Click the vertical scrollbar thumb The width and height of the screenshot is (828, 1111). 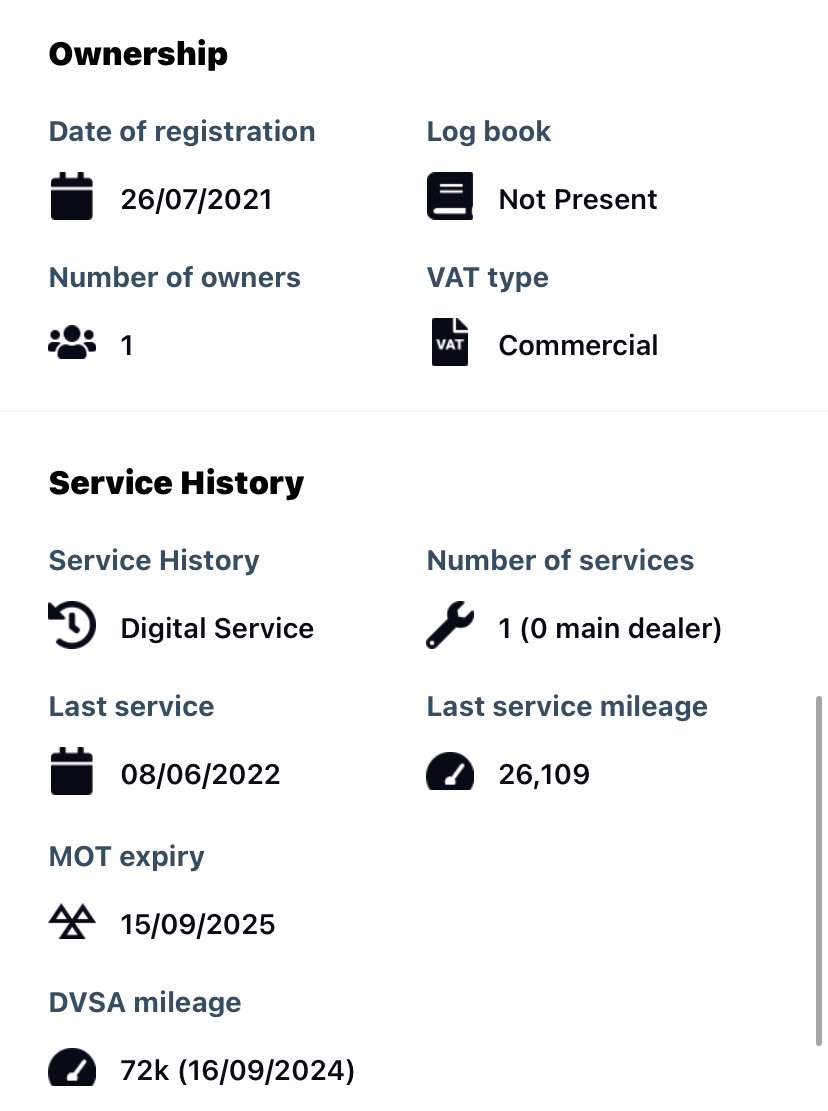click(819, 871)
